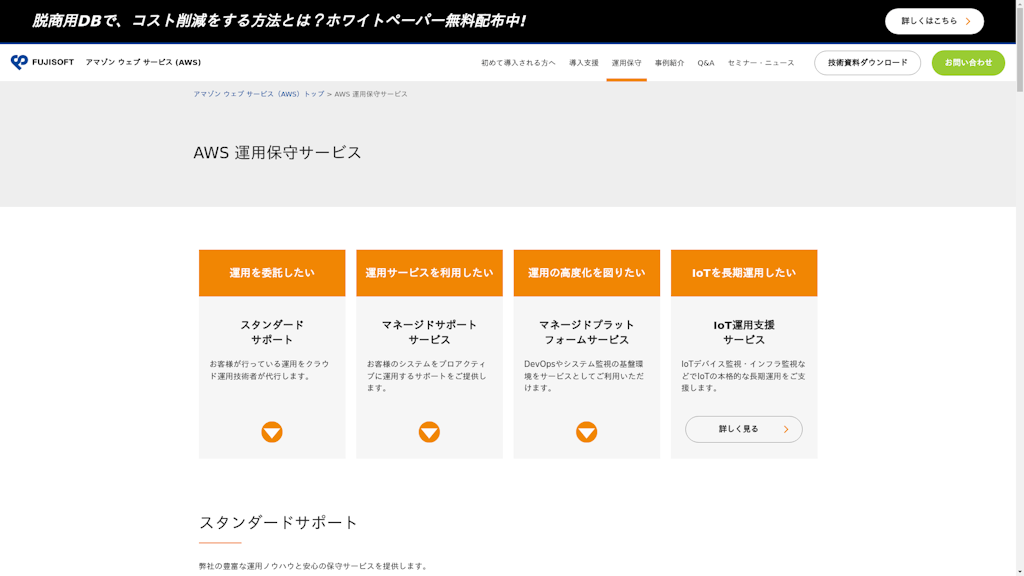The height and width of the screenshot is (576, 1024).
Task: Go to the Q&A menu item
Action: coord(706,63)
